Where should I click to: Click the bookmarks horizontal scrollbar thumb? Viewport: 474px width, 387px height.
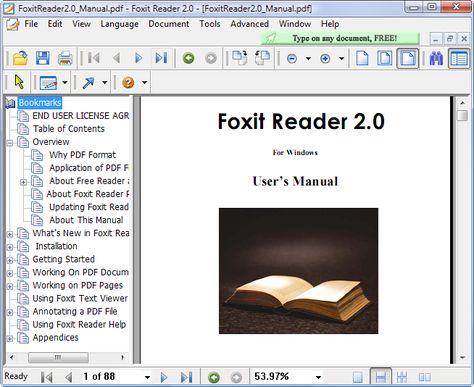tap(58, 357)
